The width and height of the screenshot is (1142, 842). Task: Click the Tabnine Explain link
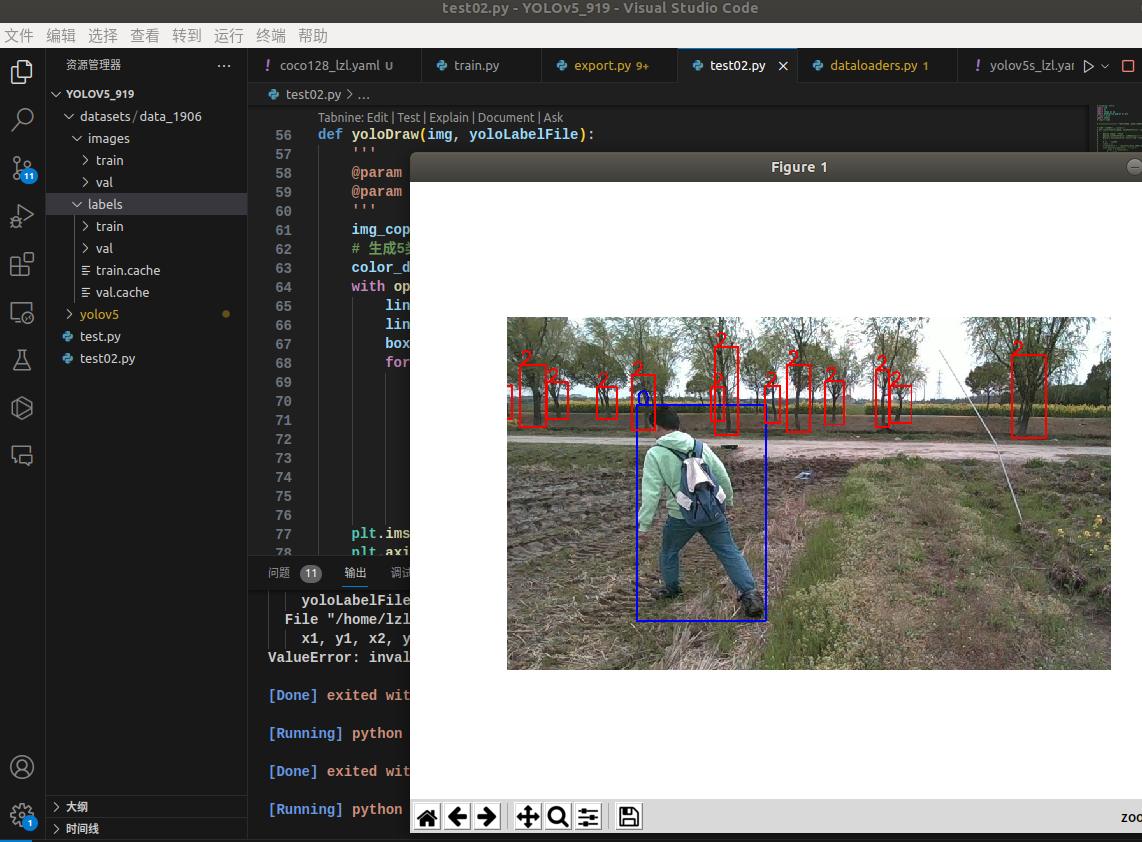(x=449, y=117)
